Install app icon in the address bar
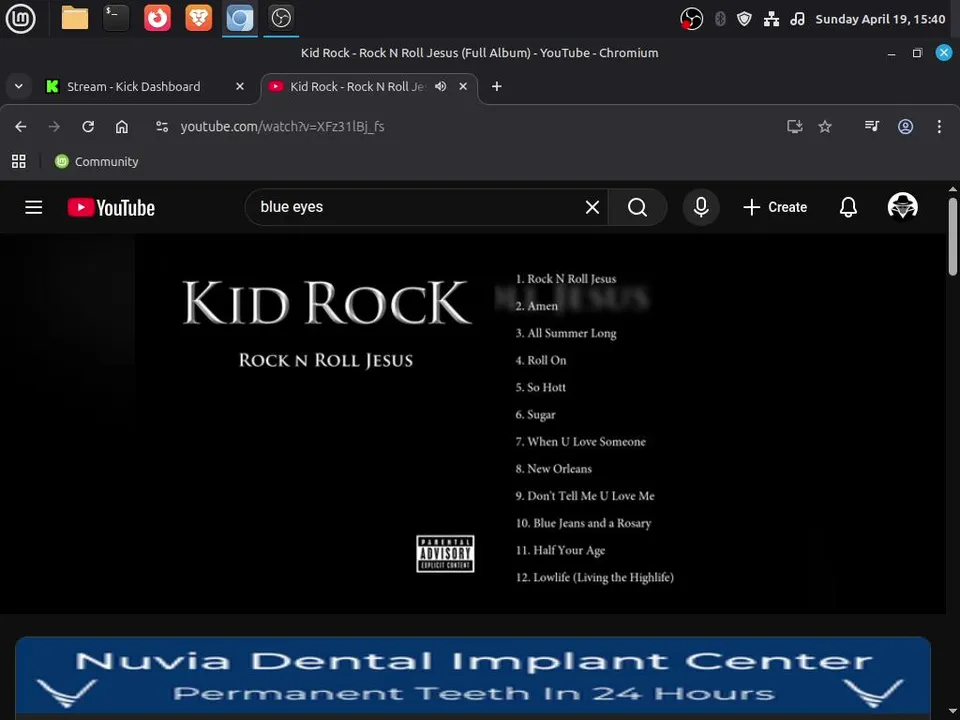The image size is (960, 720). (x=795, y=126)
